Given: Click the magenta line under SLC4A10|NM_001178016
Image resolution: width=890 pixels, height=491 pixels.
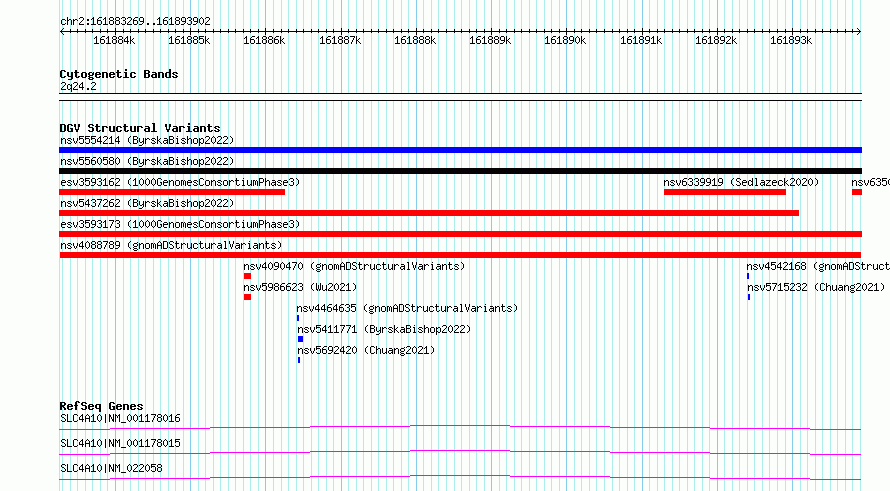Looking at the screenshot, I should [460, 427].
